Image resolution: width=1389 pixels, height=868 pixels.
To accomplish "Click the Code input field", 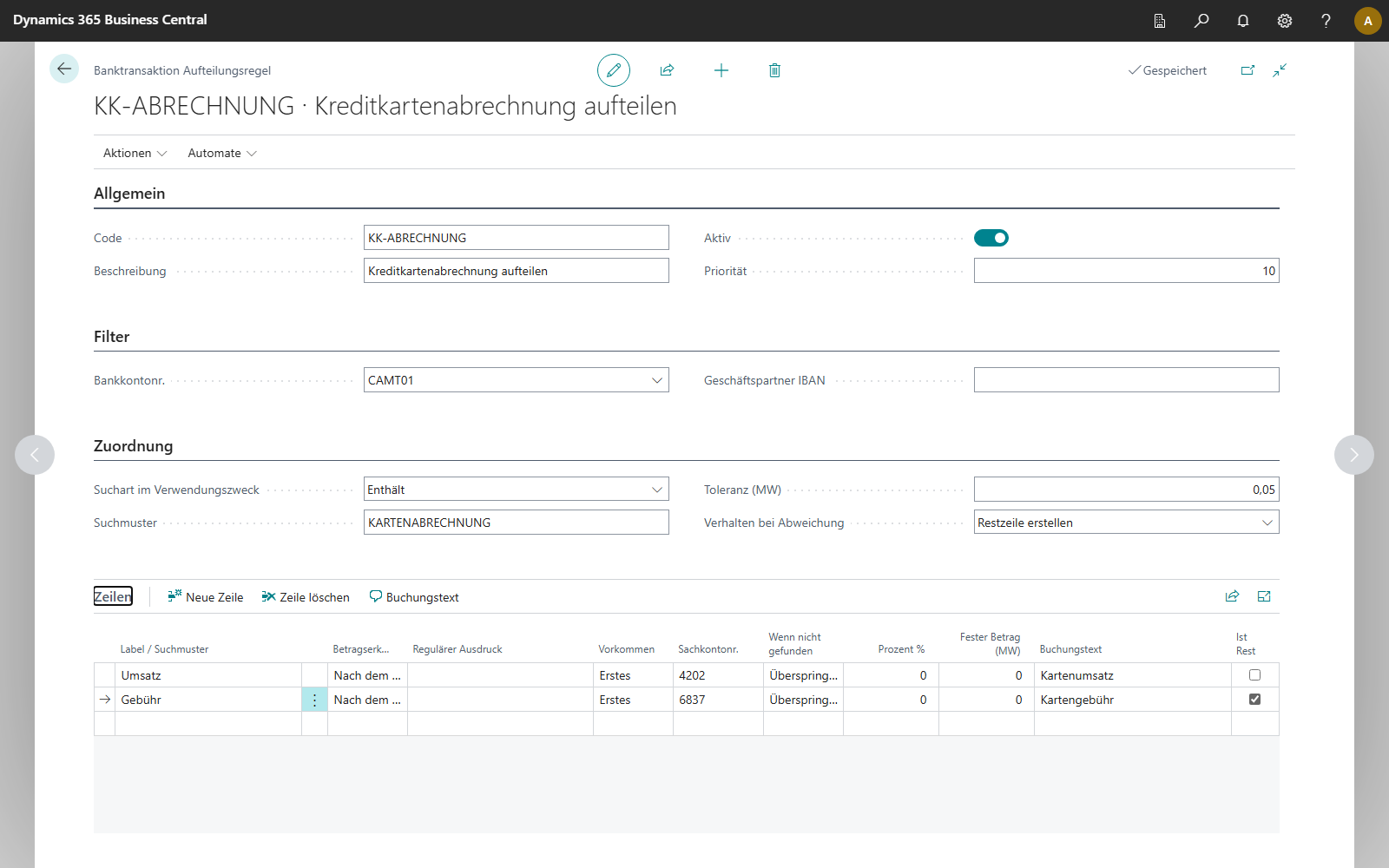I will click(x=517, y=238).
